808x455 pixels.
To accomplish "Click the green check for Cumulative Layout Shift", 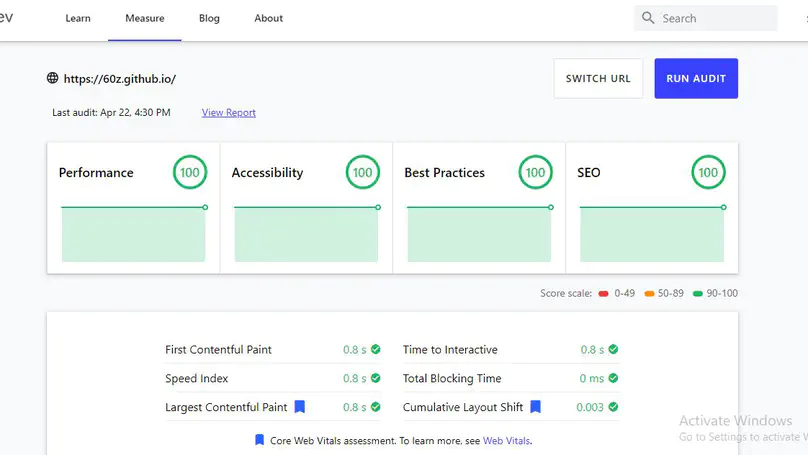I will point(613,407).
